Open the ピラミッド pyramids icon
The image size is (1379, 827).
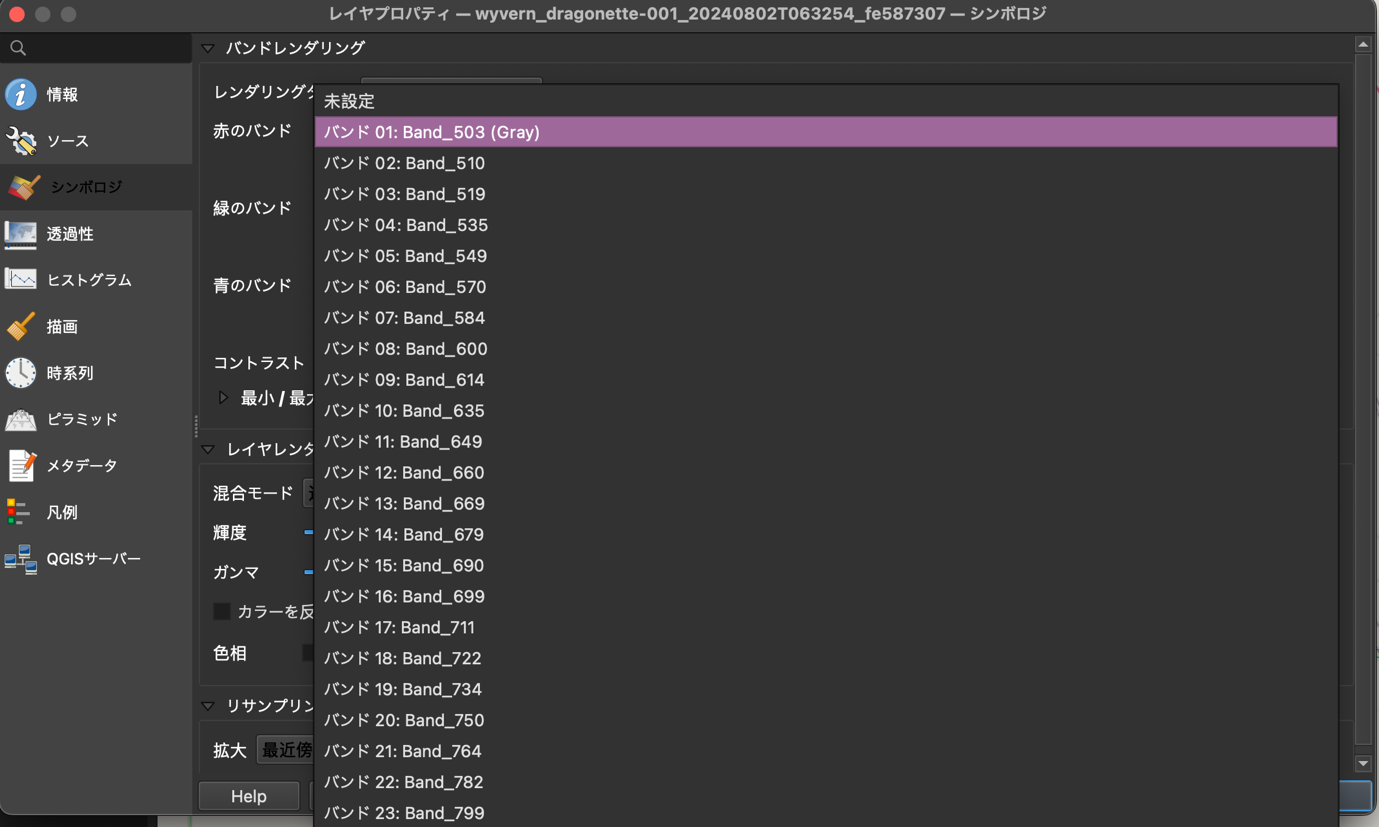point(21,419)
